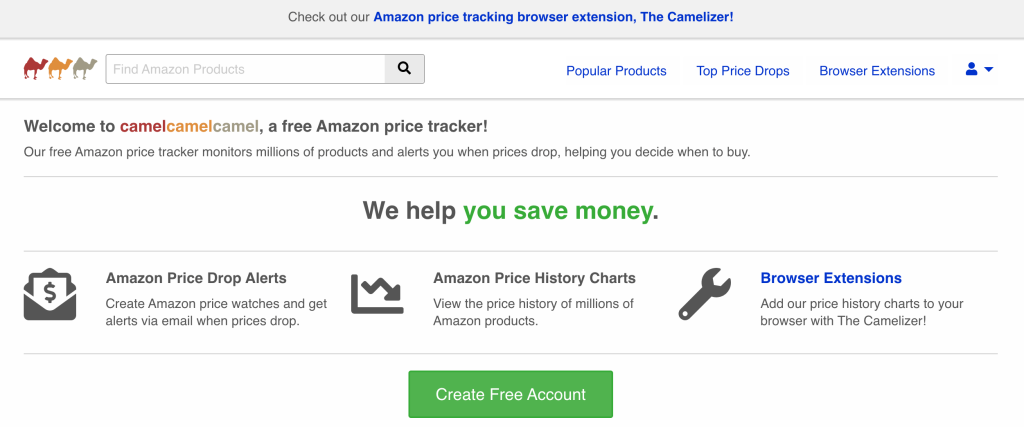Open the user account profile icon
This screenshot has width=1024, height=427.
pos(971,69)
